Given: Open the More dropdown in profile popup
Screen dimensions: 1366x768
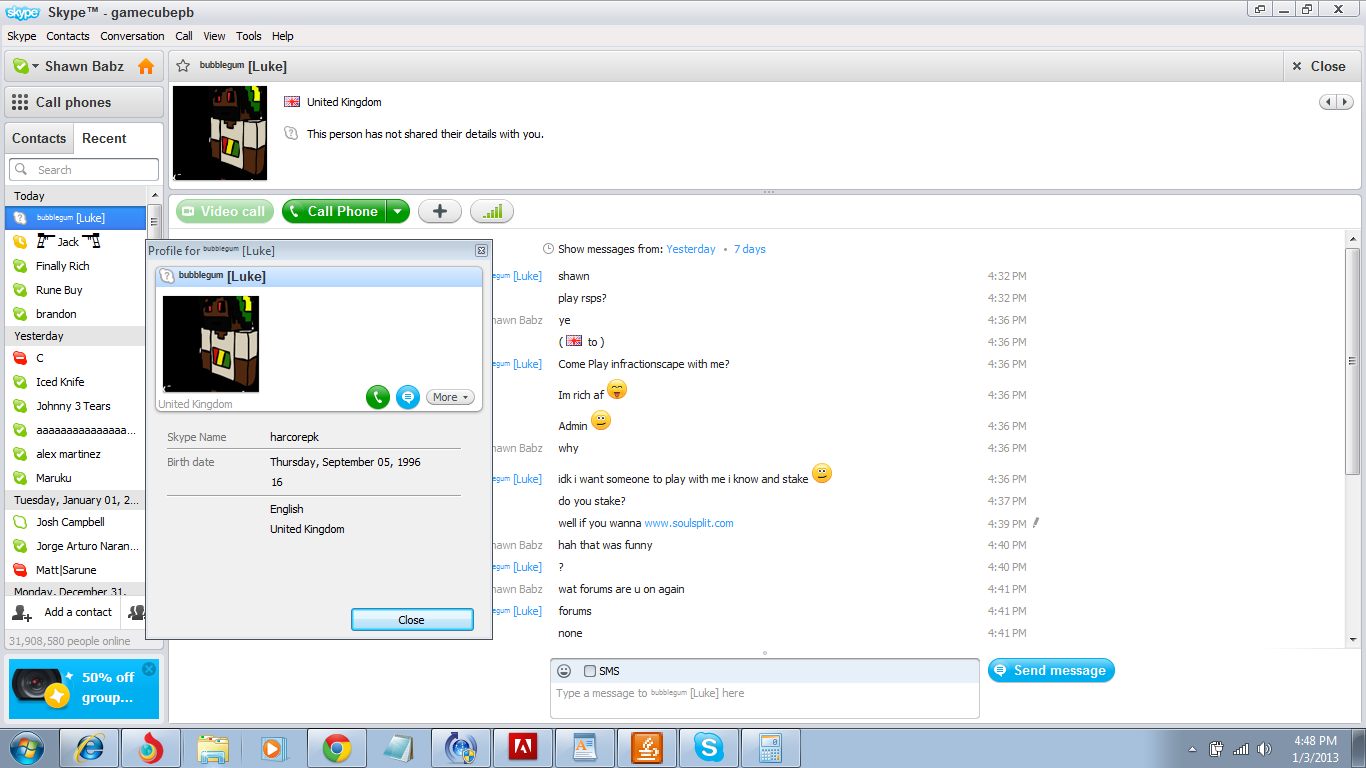Looking at the screenshot, I should coord(450,397).
